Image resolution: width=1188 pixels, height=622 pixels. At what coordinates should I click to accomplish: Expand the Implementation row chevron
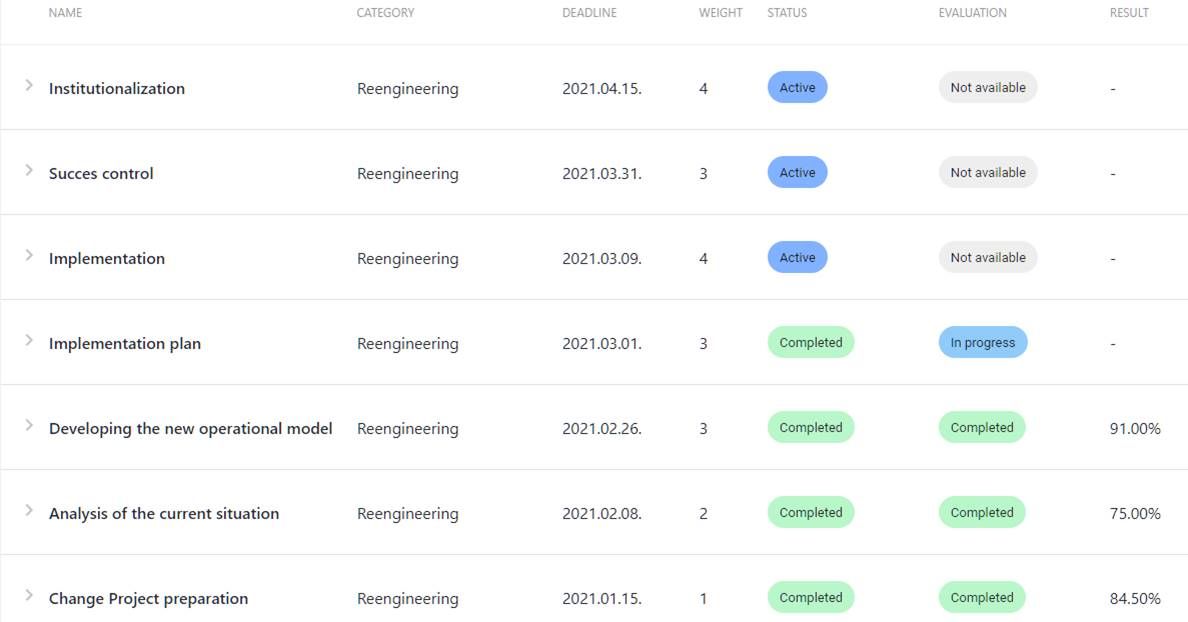coord(29,256)
